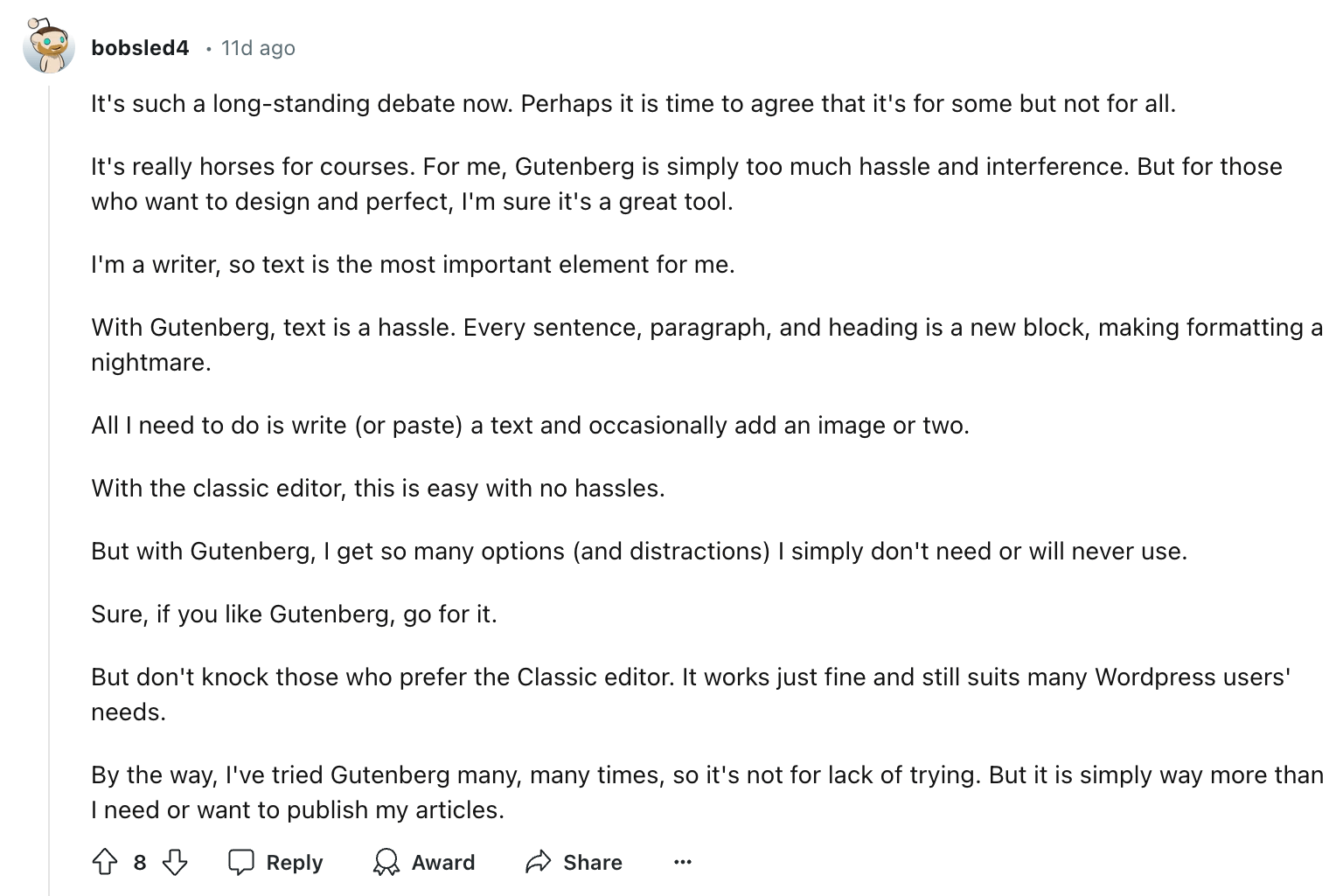This screenshot has width=1343, height=896.
Task: Open the bobsled4 username link
Action: pyautogui.click(x=141, y=48)
